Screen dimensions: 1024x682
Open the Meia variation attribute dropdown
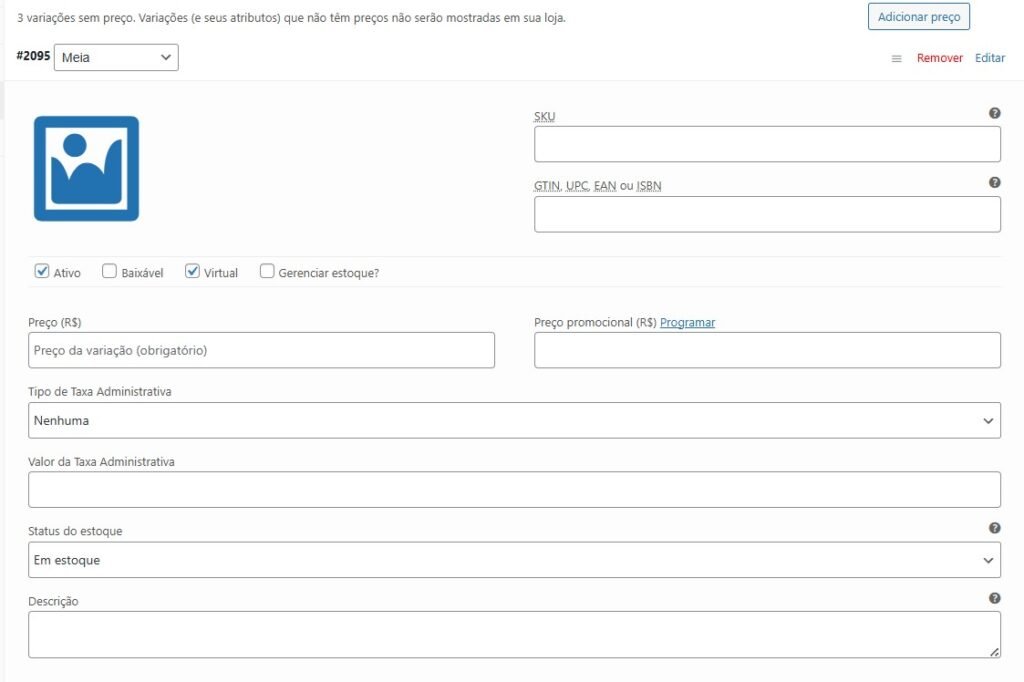116,58
